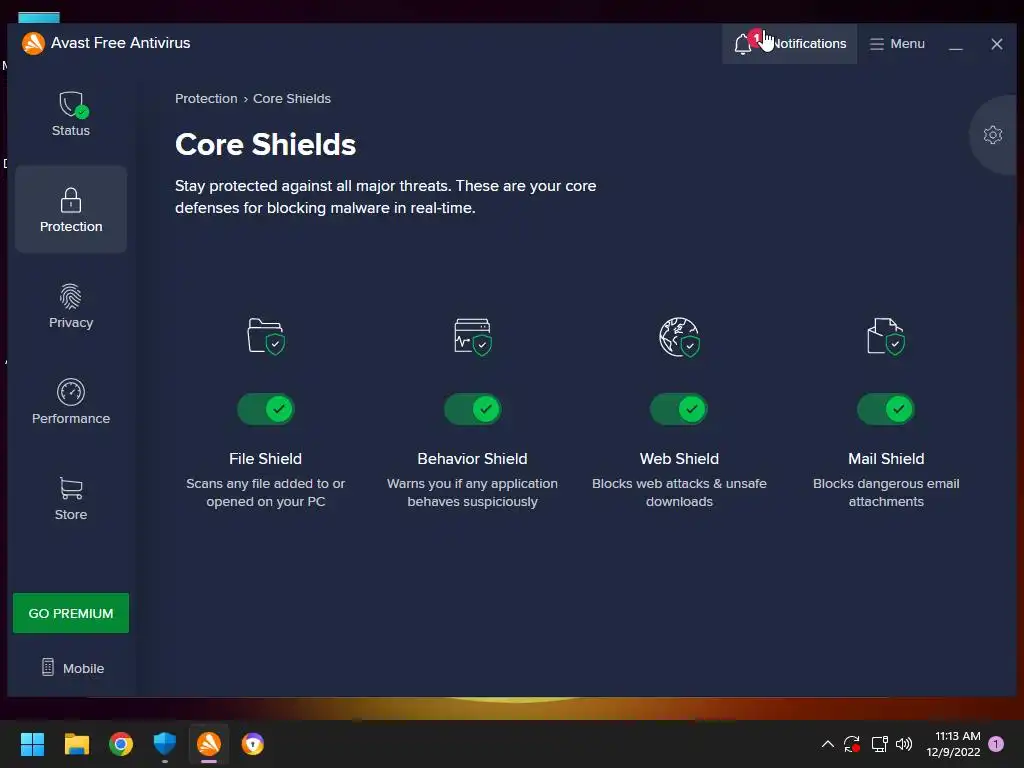Click "Blocks dangerous email attachments" description

point(886,492)
